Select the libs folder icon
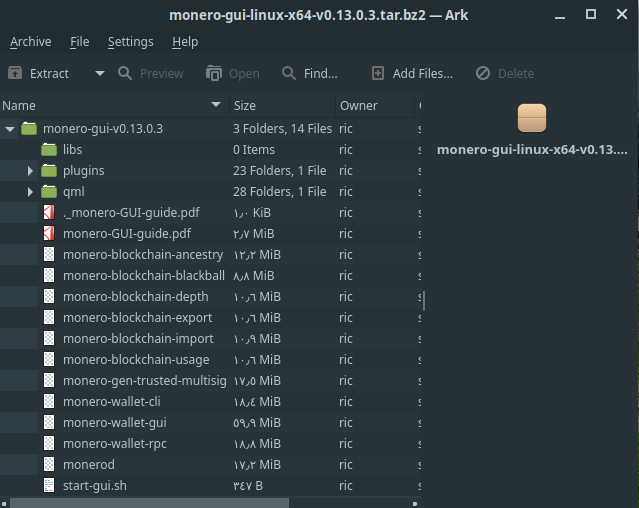Screen dimensions: 639x508 pyautogui.click(x=49, y=150)
